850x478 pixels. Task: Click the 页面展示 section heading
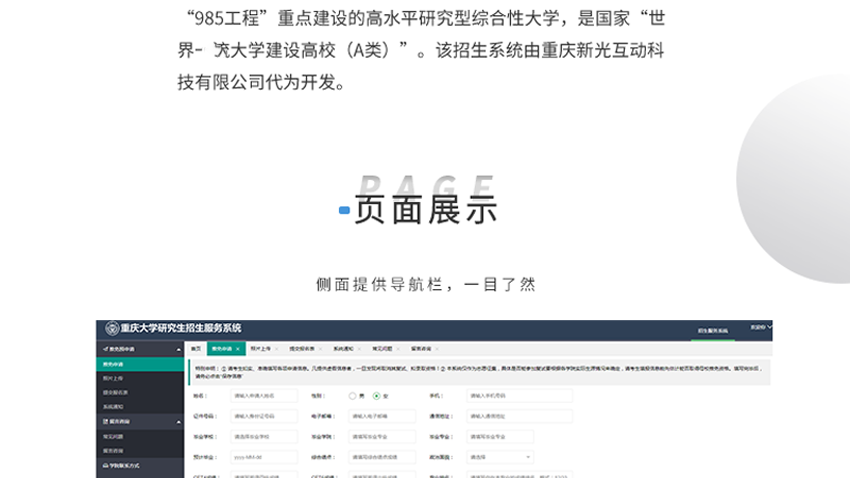point(426,210)
